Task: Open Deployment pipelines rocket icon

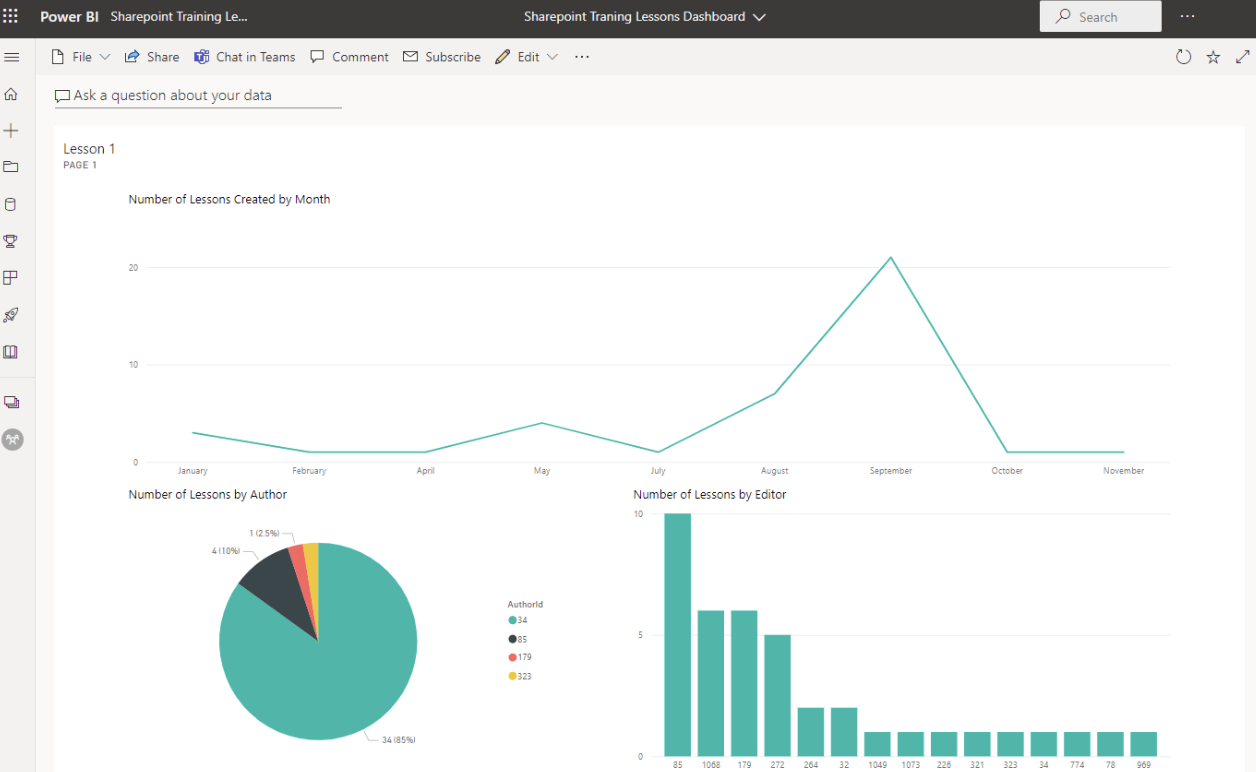Action: click(x=11, y=315)
